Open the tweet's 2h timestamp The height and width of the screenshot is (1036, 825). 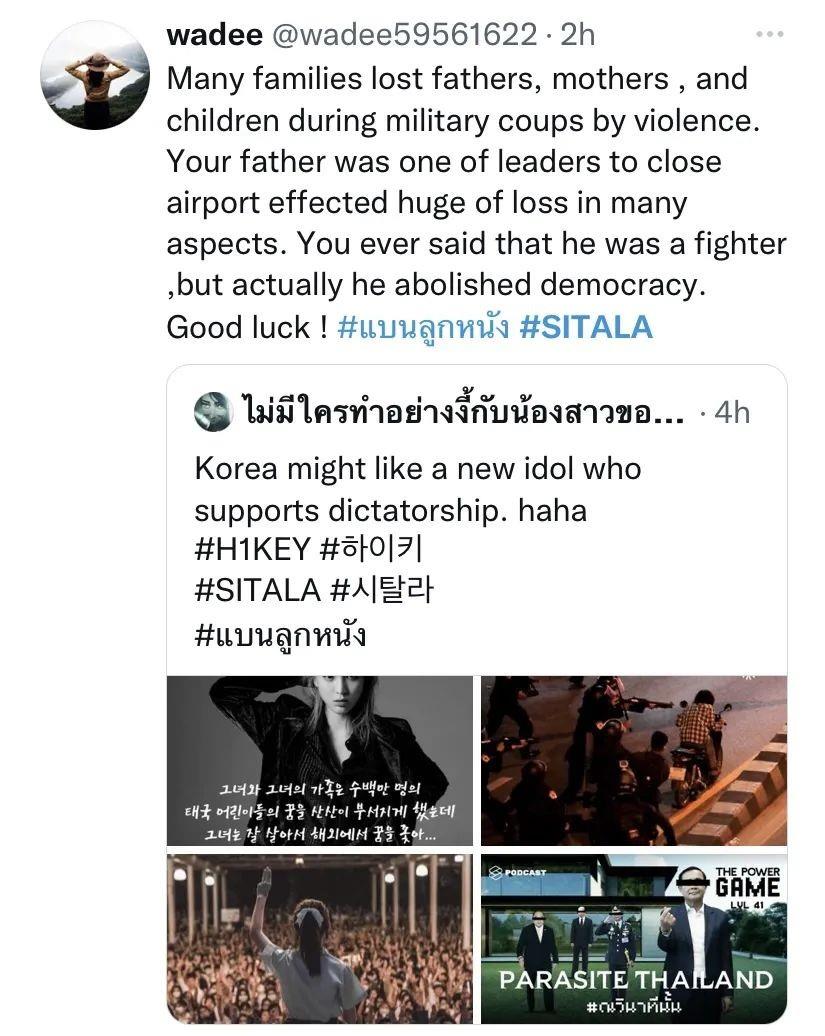pyautogui.click(x=578, y=35)
